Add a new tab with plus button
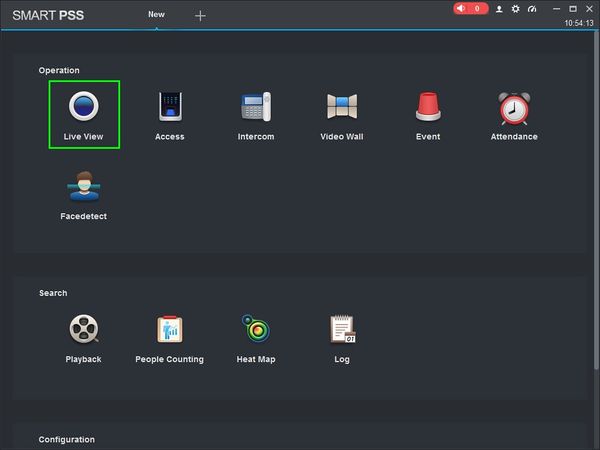Image resolution: width=600 pixels, height=450 pixels. click(x=200, y=16)
